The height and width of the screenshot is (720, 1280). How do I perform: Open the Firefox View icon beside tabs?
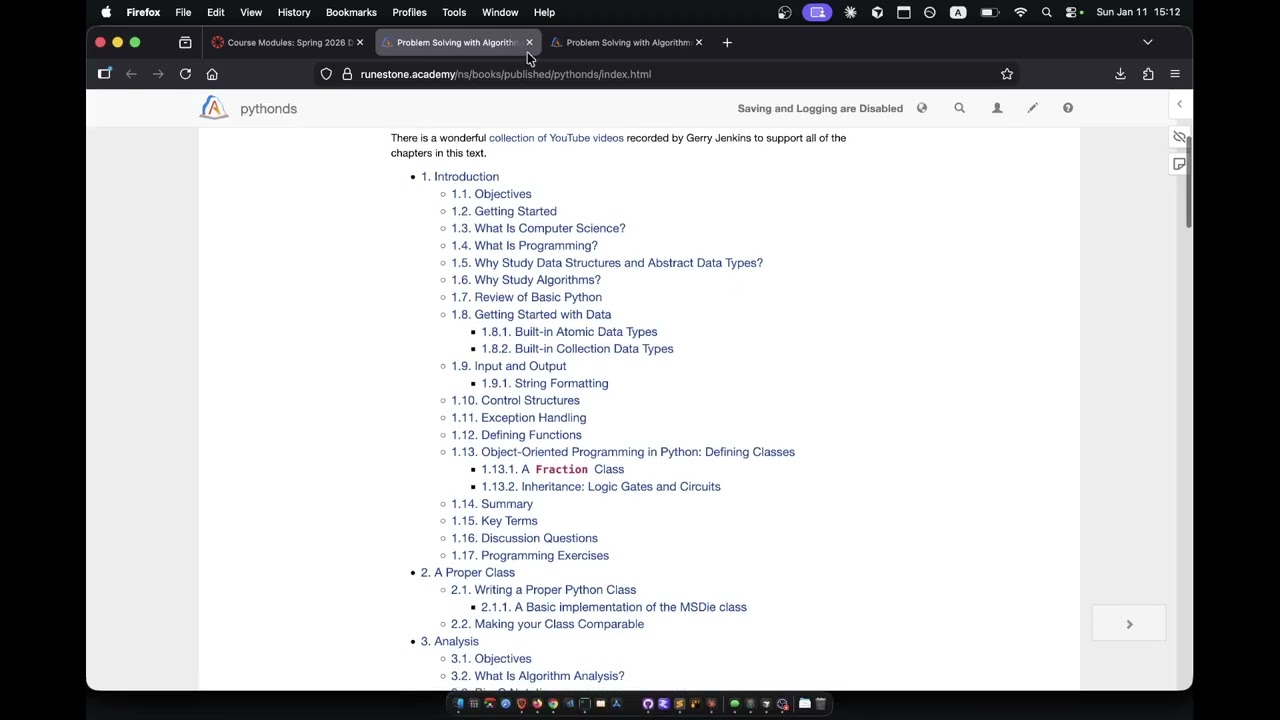coord(185,42)
